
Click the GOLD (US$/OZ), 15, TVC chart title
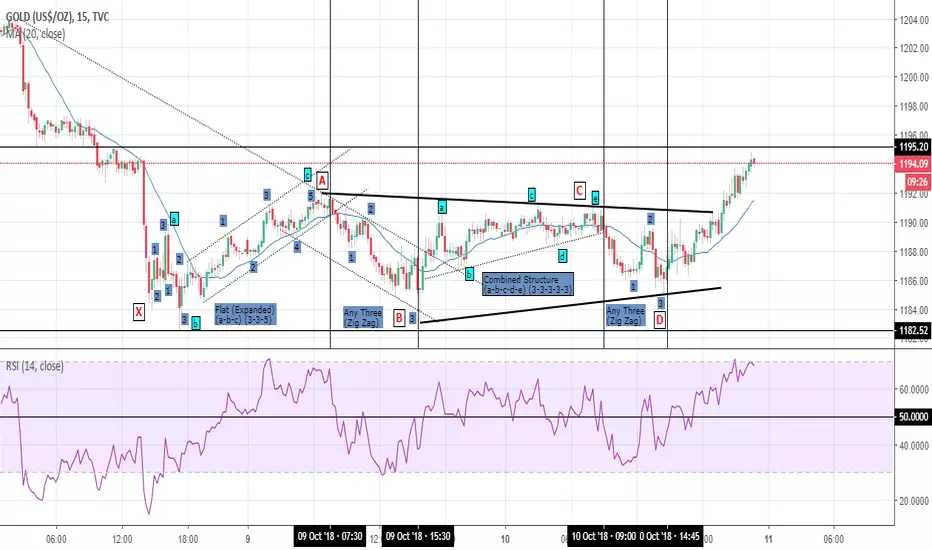[x=57, y=17]
